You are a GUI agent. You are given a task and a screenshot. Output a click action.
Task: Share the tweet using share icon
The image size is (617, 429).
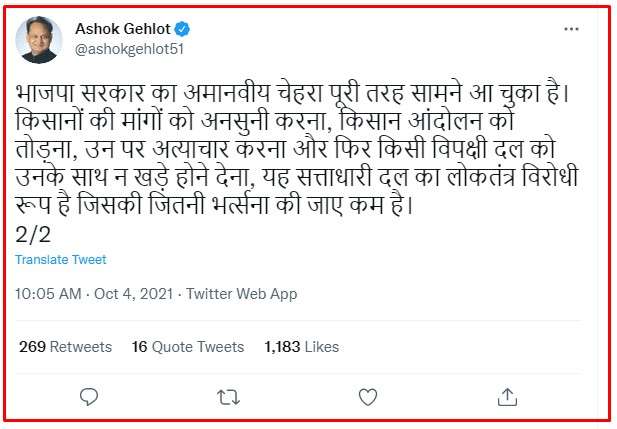[508, 398]
